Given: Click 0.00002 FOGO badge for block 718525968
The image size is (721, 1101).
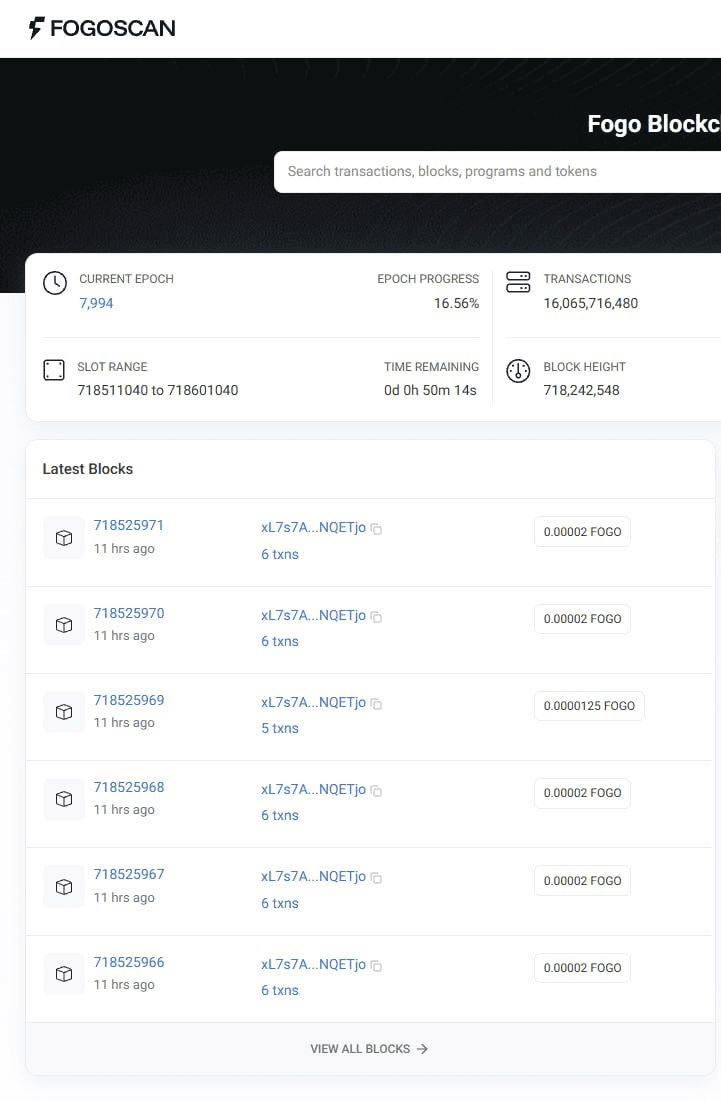Looking at the screenshot, I should click(582, 793).
